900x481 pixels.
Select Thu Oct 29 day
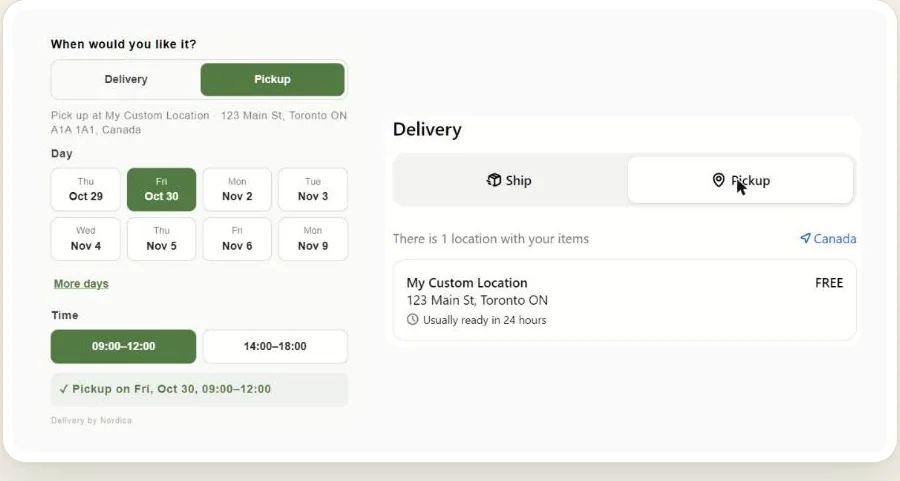86,189
